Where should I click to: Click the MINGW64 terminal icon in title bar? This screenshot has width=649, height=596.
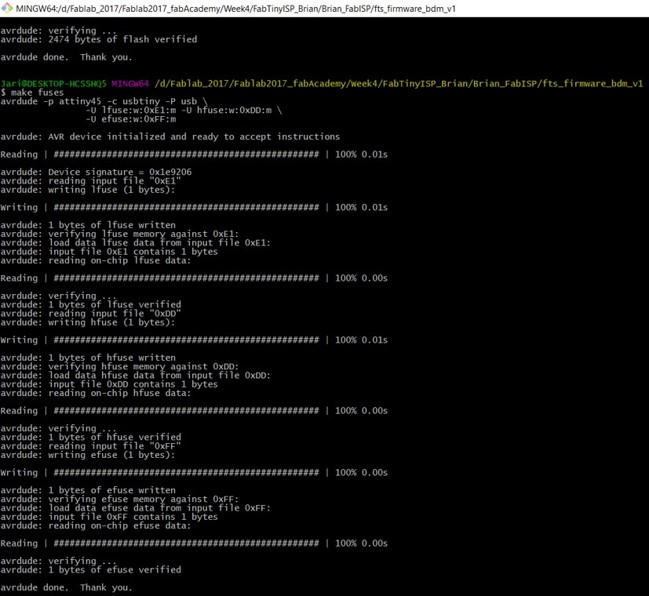pos(7,8)
